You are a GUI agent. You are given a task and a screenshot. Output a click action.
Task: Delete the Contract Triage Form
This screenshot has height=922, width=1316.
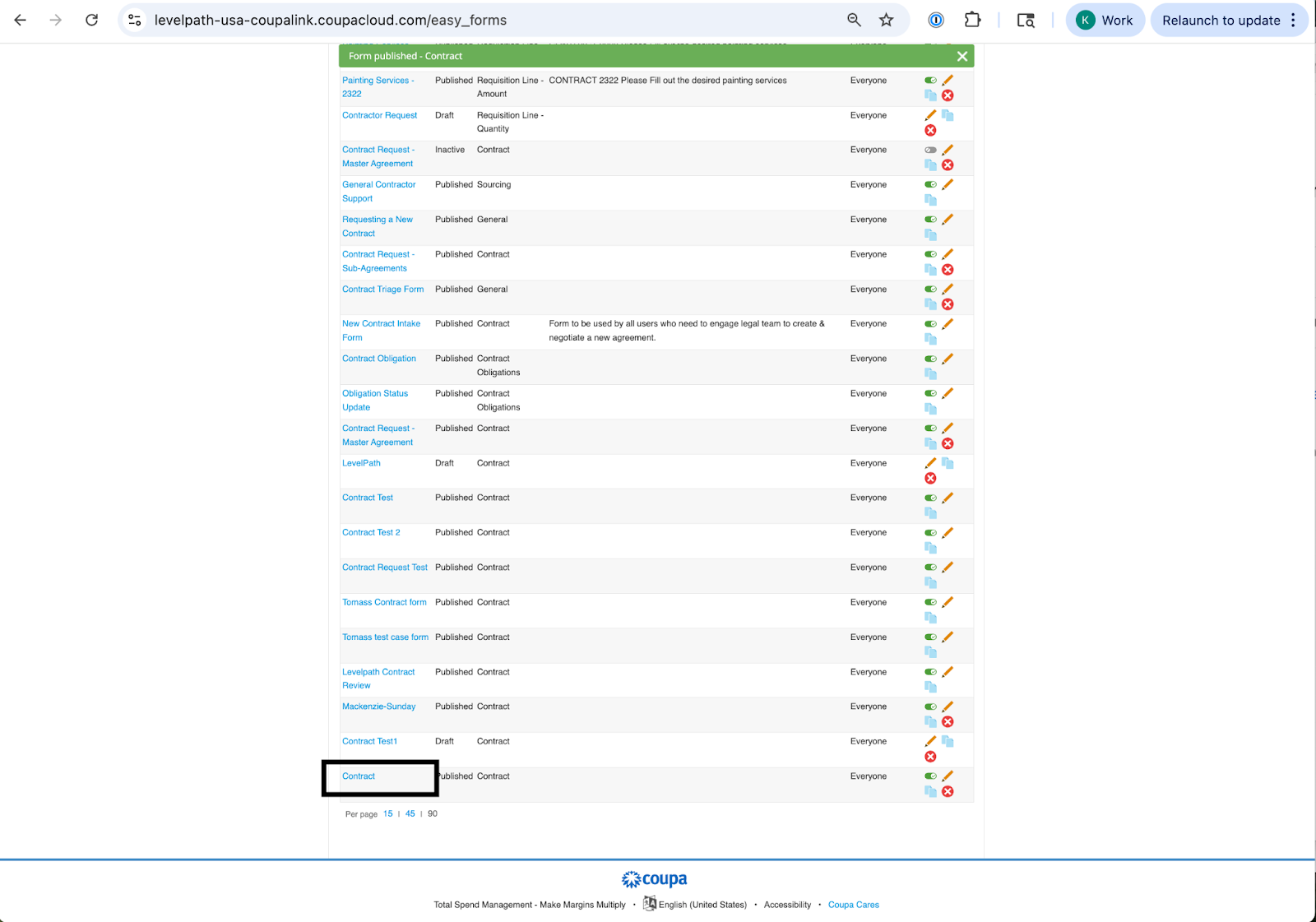click(948, 304)
